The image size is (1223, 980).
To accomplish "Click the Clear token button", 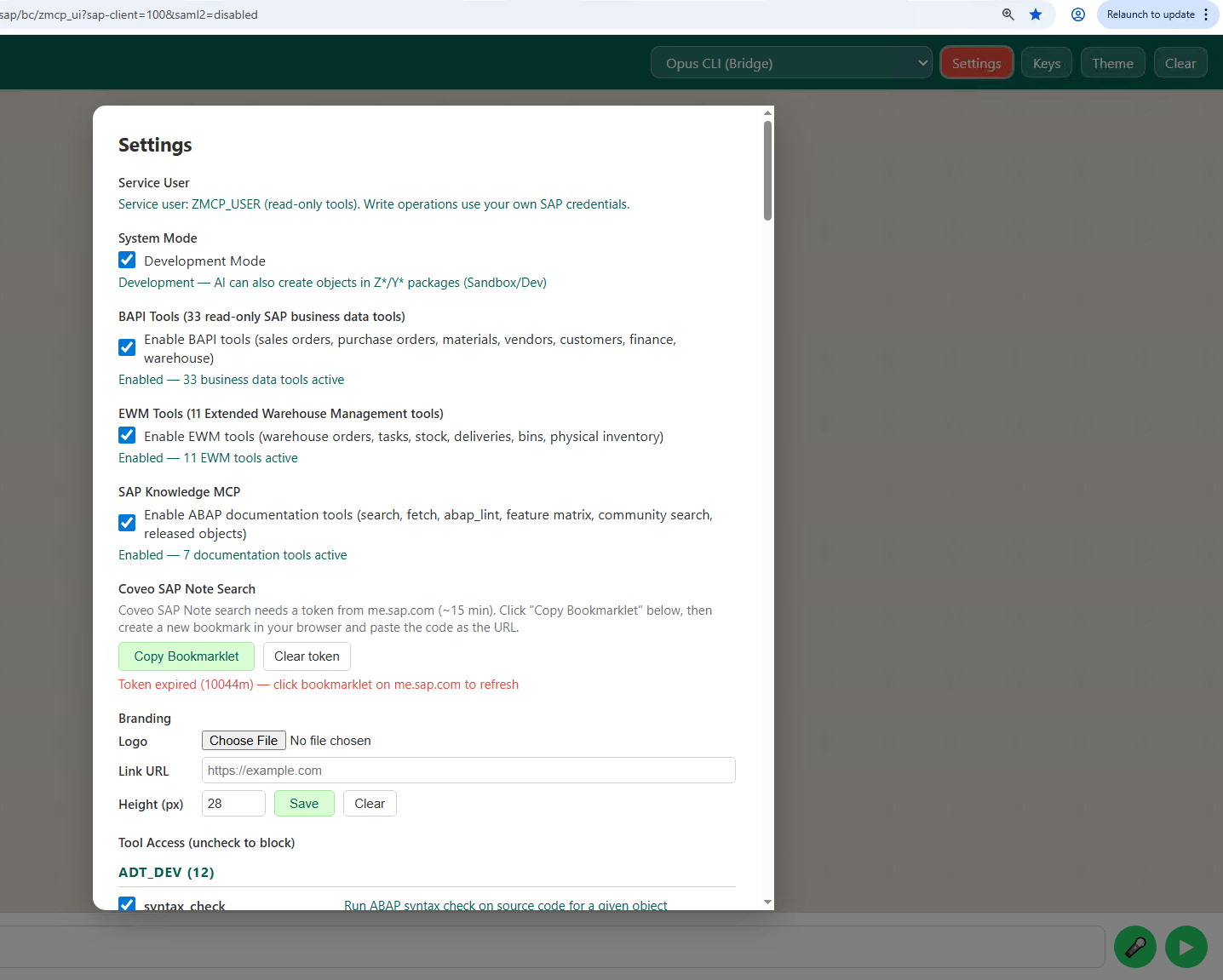I will 307,656.
